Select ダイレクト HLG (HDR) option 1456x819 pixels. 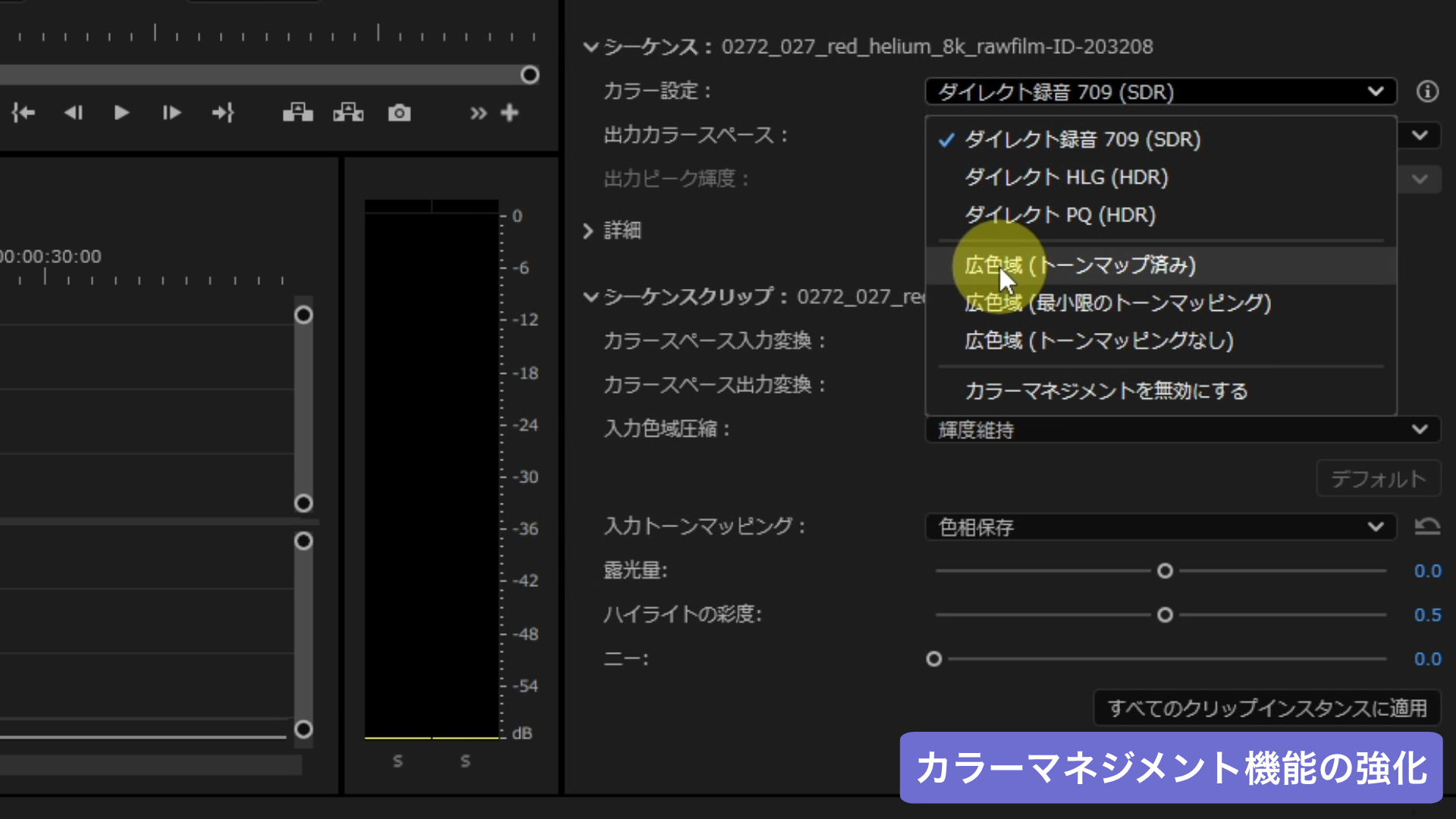(x=1066, y=177)
